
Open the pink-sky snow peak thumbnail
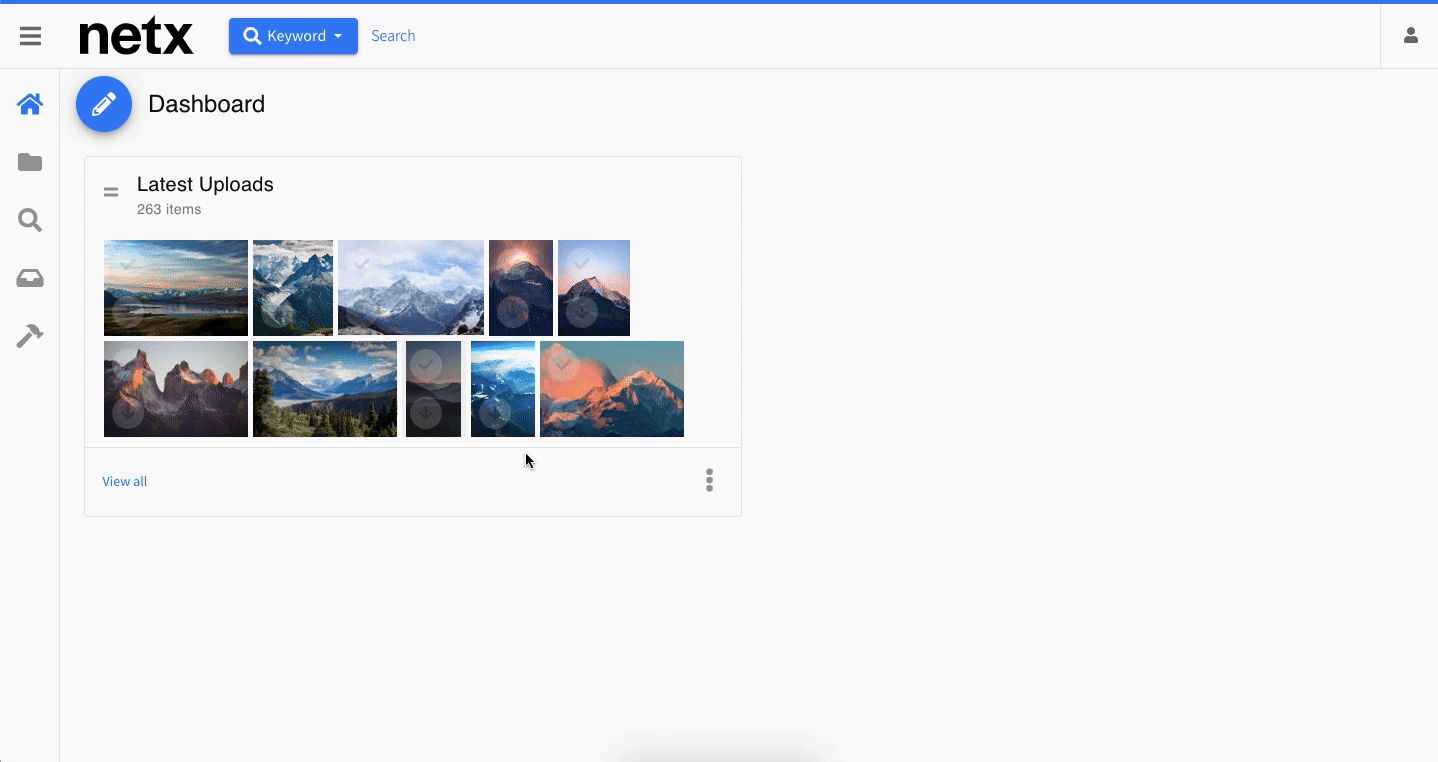(x=594, y=288)
